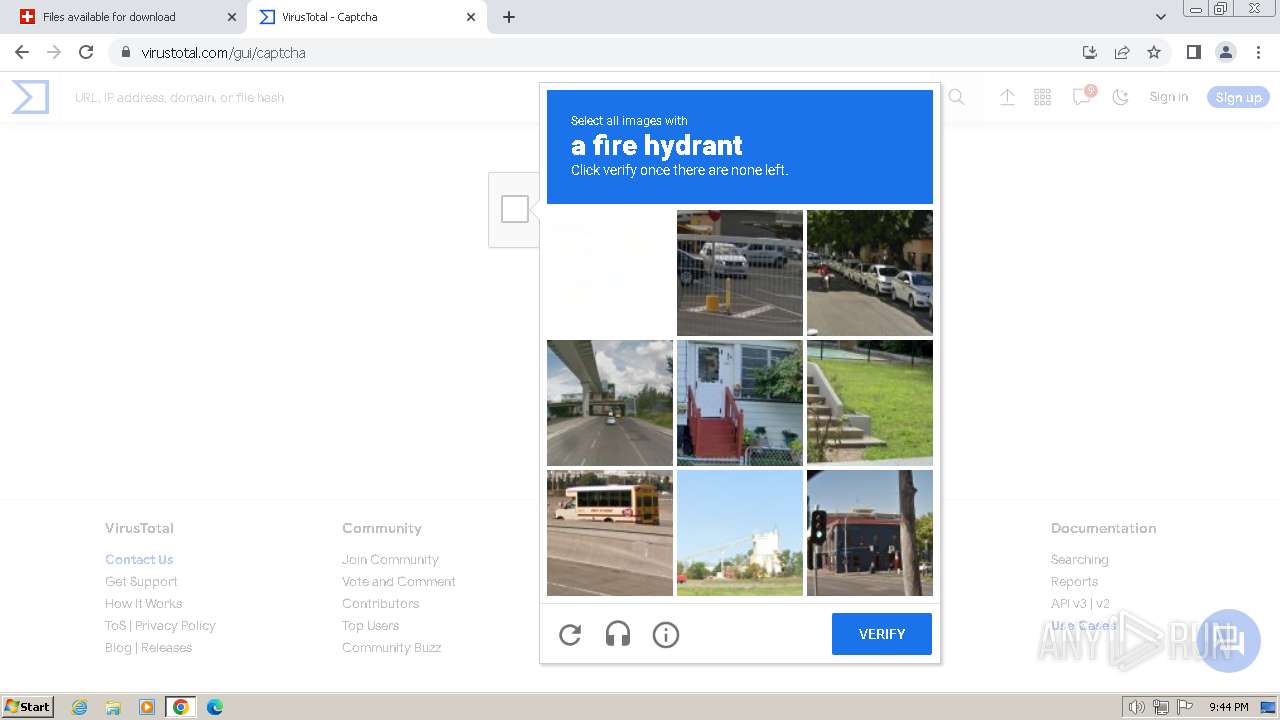Open the Join Community link
Image resolution: width=1280 pixels, height=720 pixels.
tap(390, 559)
